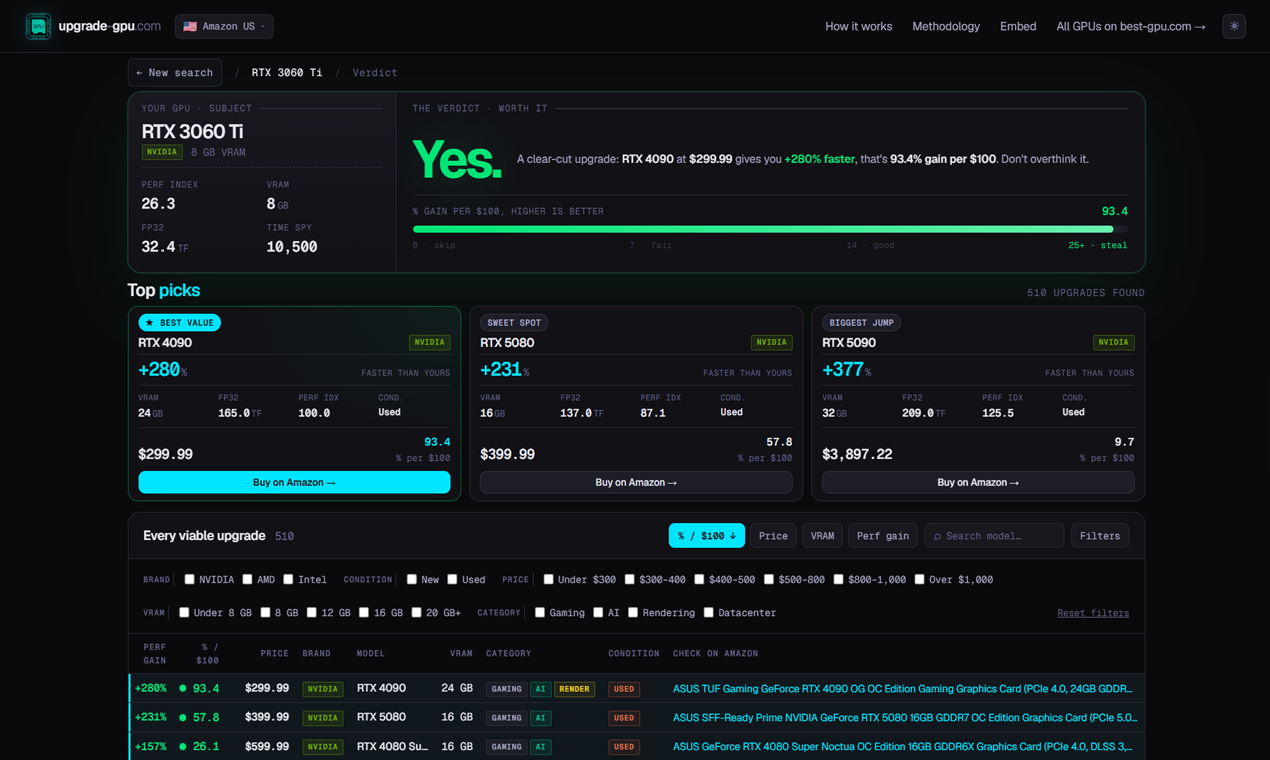The height and width of the screenshot is (760, 1270).
Task: Check the AI category filter
Action: 598,612
